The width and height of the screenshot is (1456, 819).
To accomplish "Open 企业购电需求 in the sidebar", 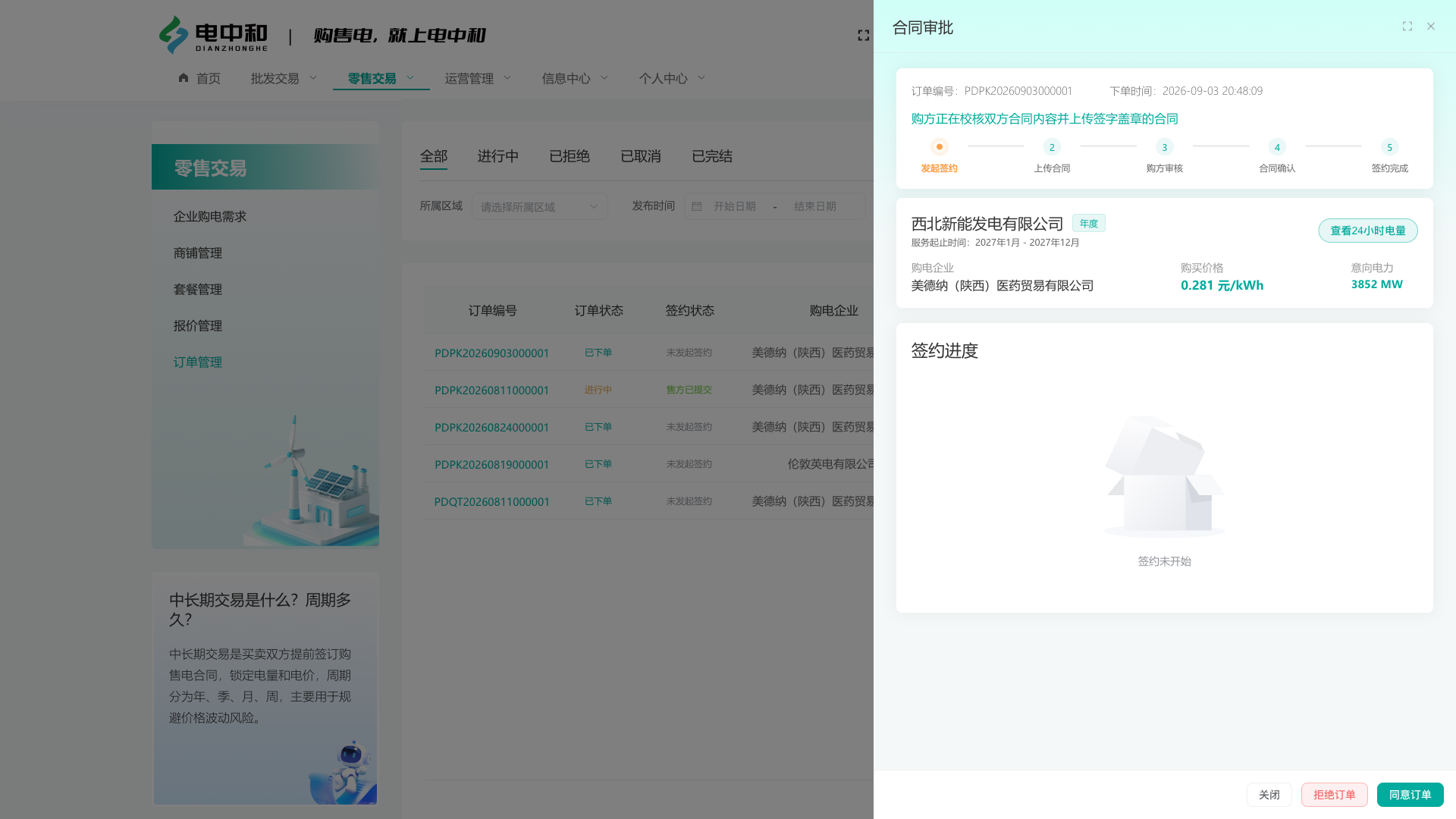I will coord(210,217).
